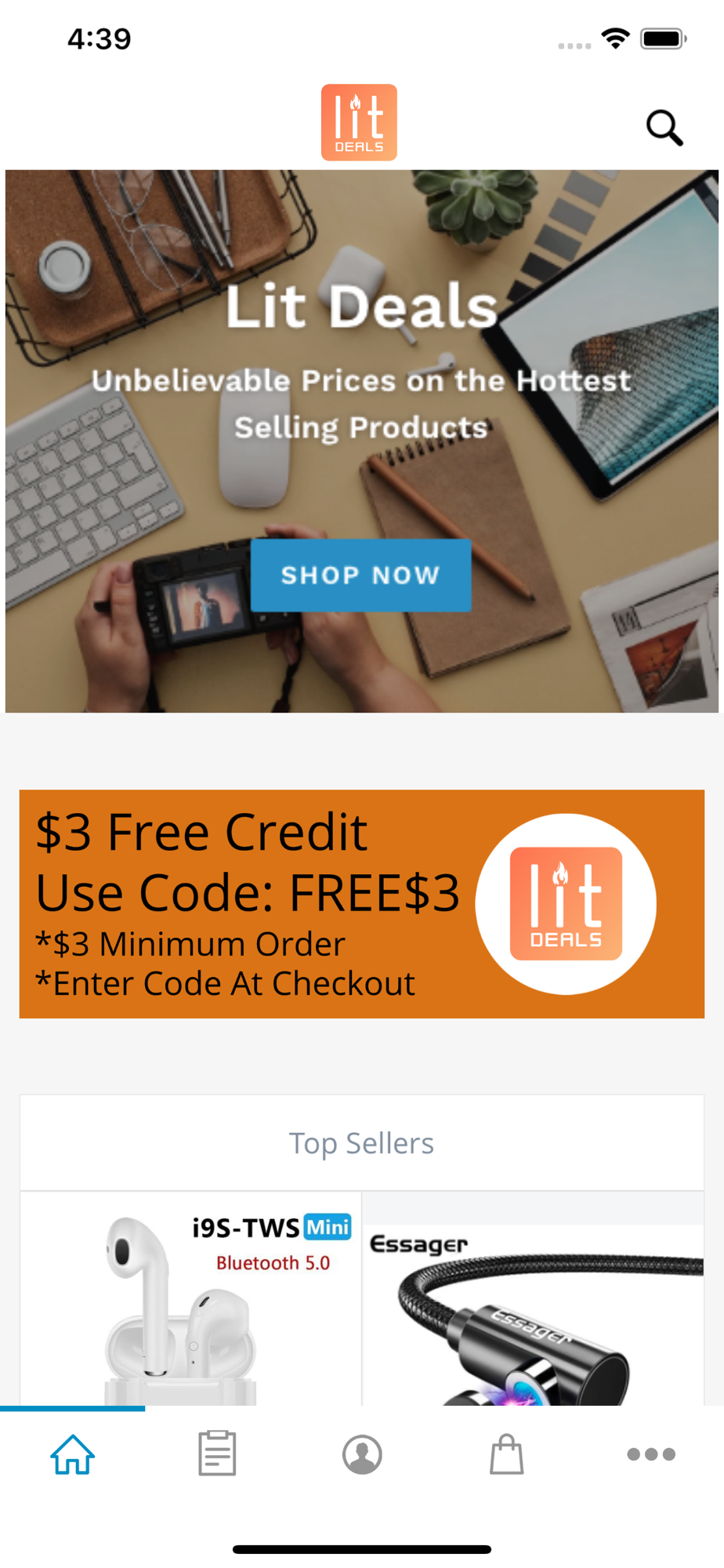This screenshot has width=724, height=1568.
Task: Tap the battery indicator in status bar
Action: [x=664, y=38]
